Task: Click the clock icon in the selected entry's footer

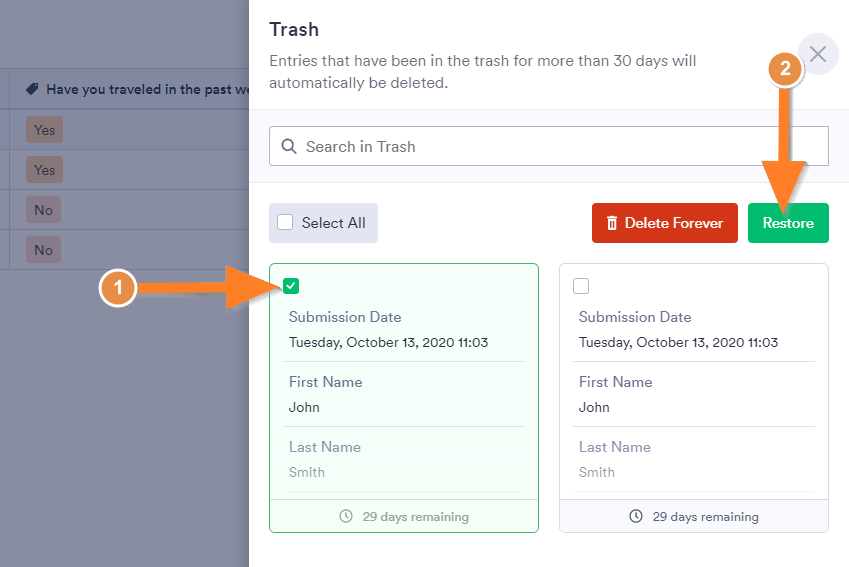Action: 346,517
